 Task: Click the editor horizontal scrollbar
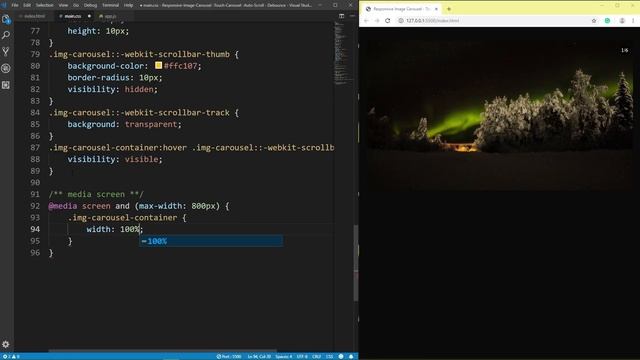coord(162,351)
